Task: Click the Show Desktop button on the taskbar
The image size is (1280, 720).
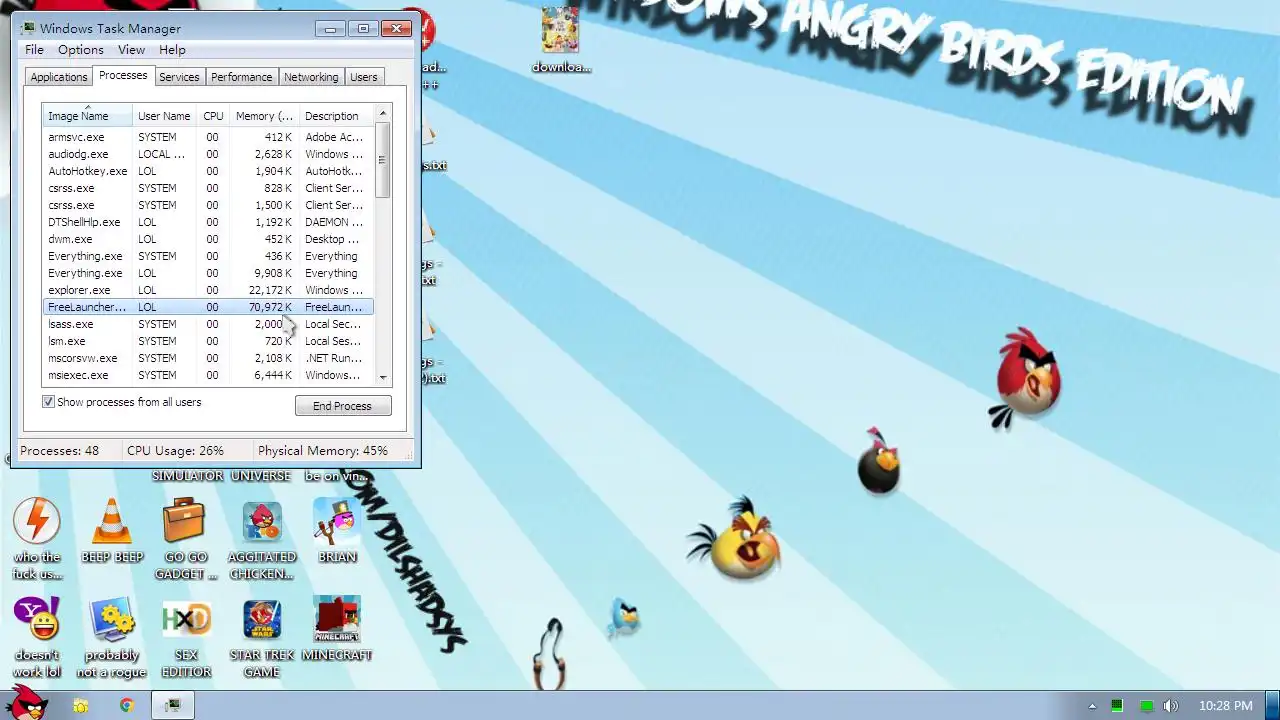Action: (x=1272, y=706)
